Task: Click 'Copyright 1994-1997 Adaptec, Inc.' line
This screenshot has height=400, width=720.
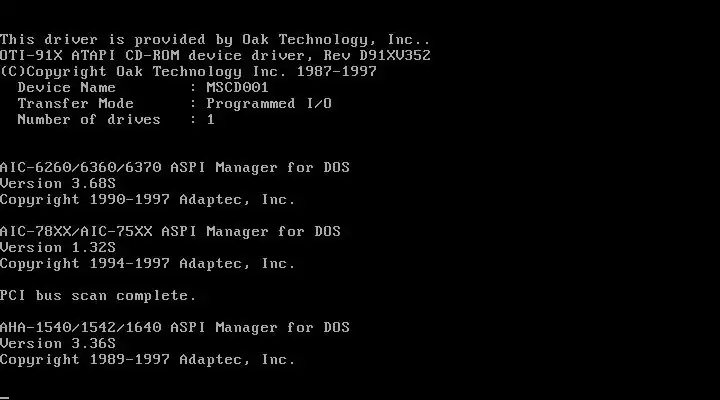Action: [x=147, y=264]
